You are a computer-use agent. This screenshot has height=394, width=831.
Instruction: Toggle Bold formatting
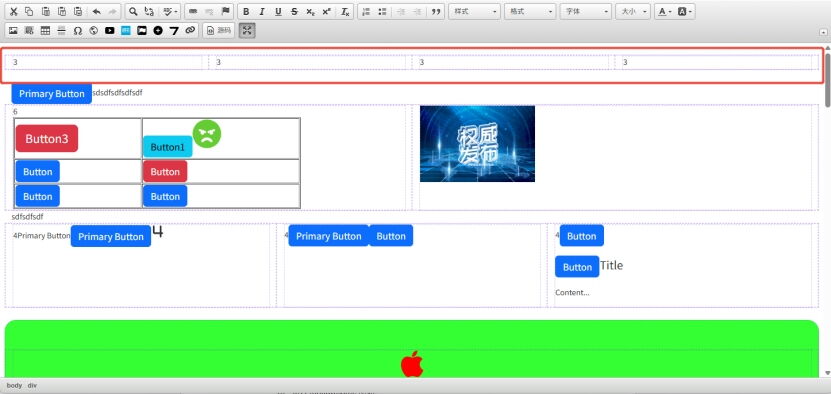[246, 12]
